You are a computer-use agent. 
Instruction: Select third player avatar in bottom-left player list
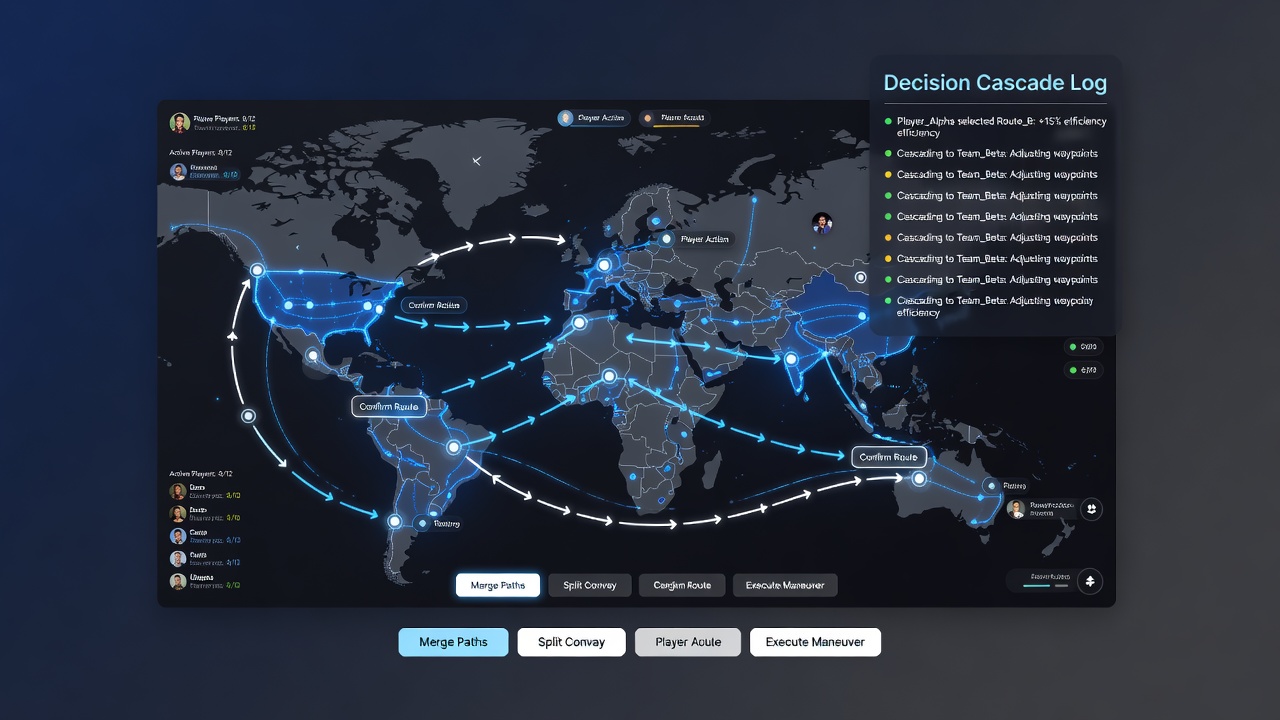click(178, 536)
